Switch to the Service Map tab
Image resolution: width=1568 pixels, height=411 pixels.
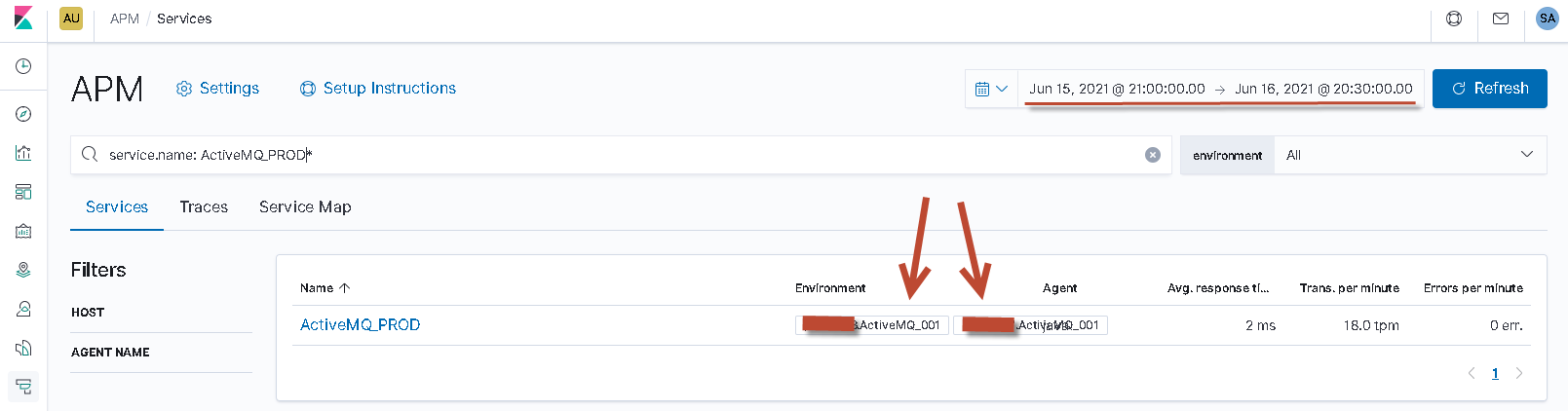[305, 206]
